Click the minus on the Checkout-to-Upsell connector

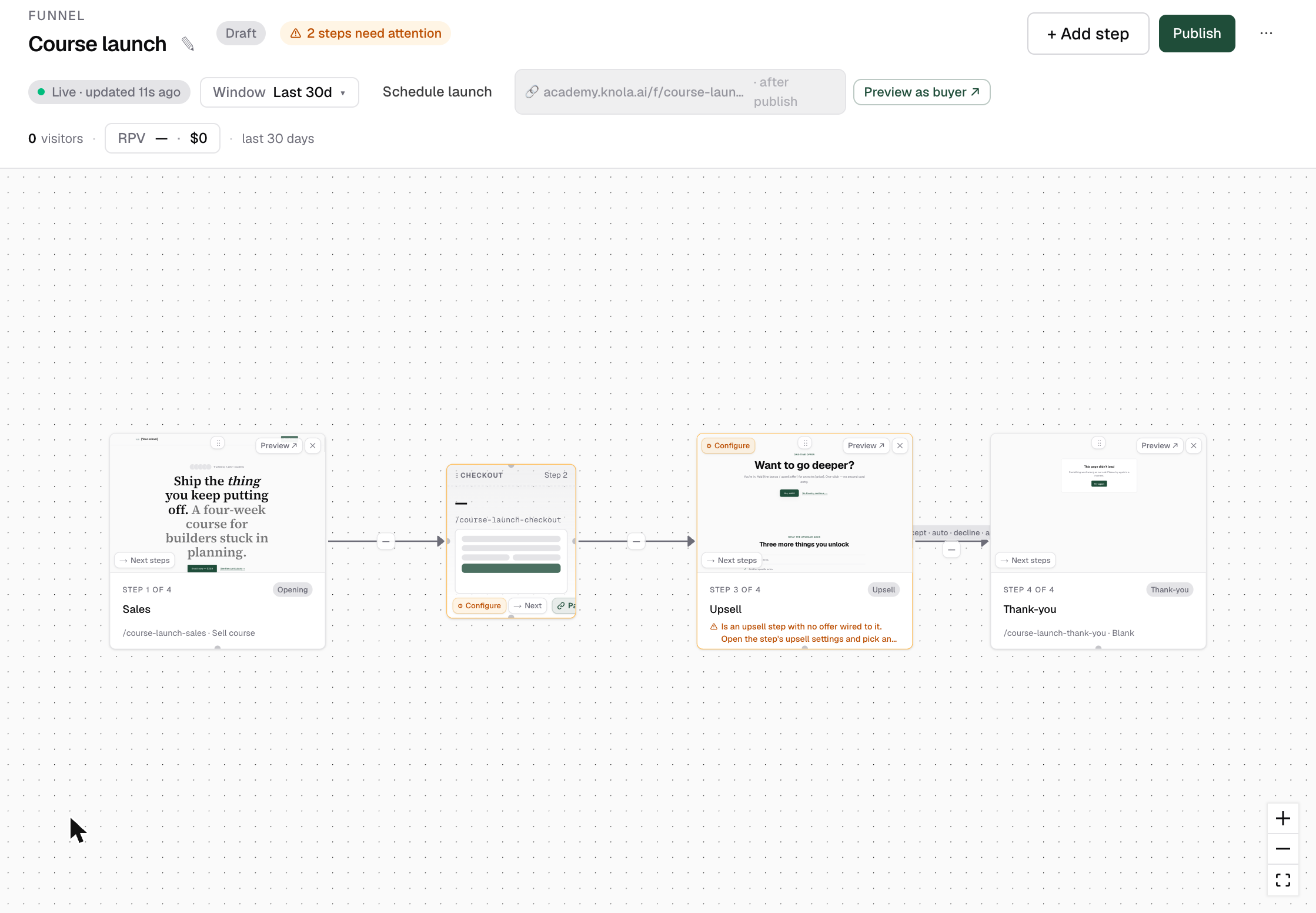(x=636, y=542)
